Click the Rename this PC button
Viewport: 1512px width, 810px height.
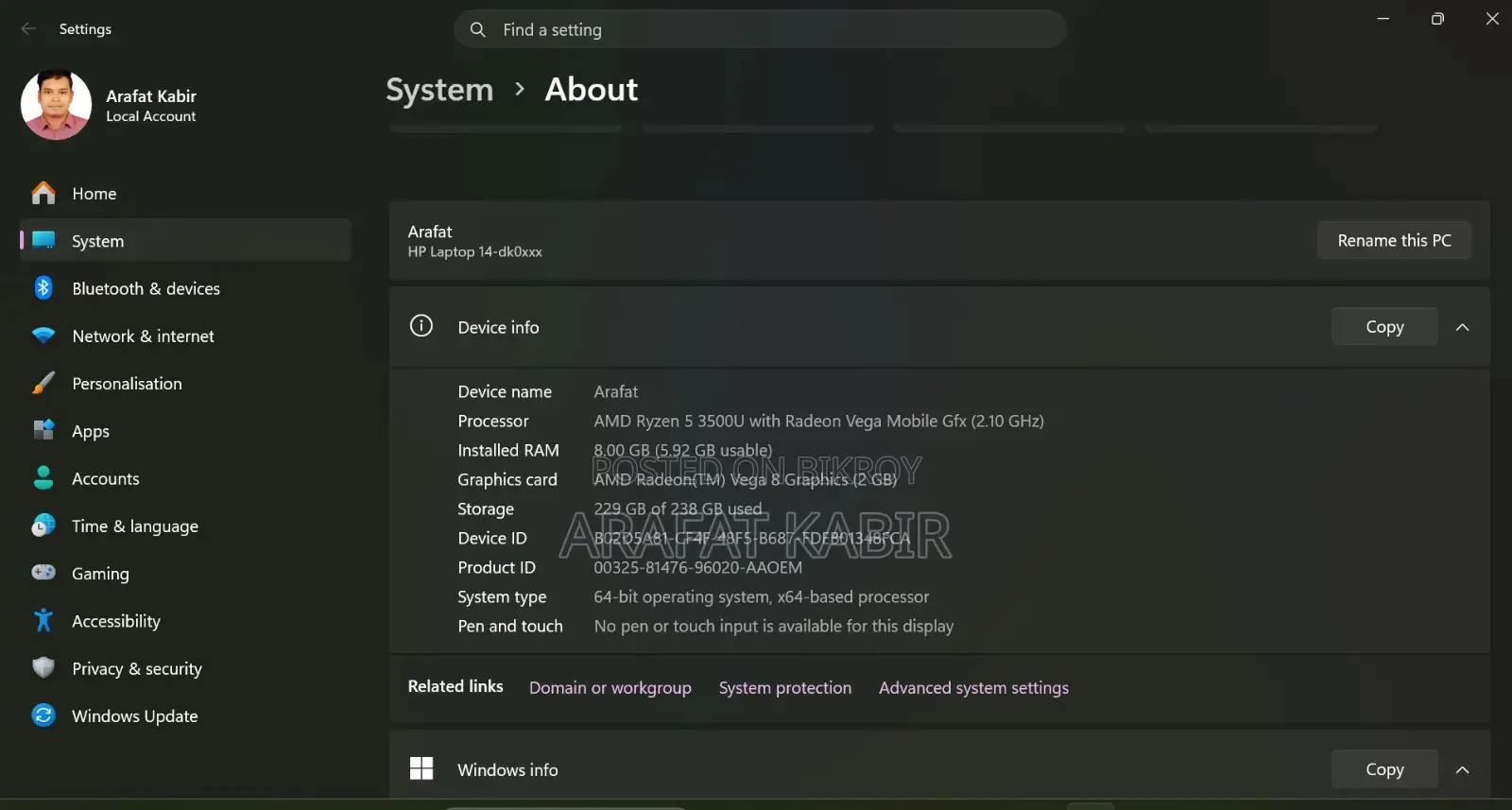click(x=1394, y=240)
